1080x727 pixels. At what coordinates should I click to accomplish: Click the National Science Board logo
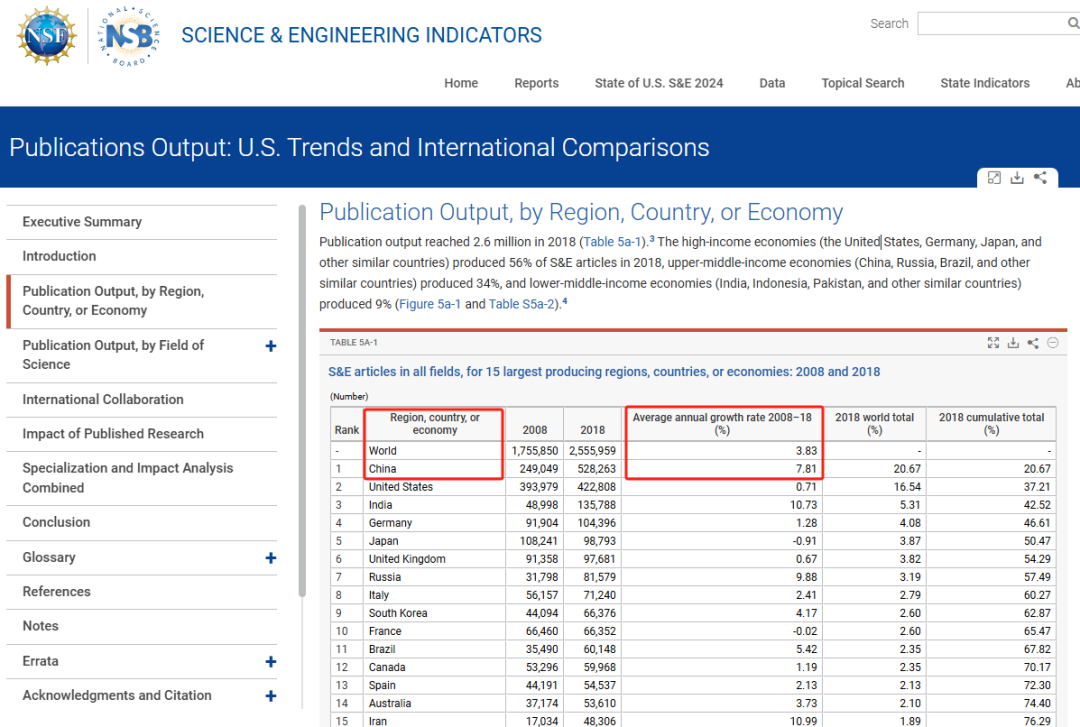pyautogui.click(x=129, y=37)
